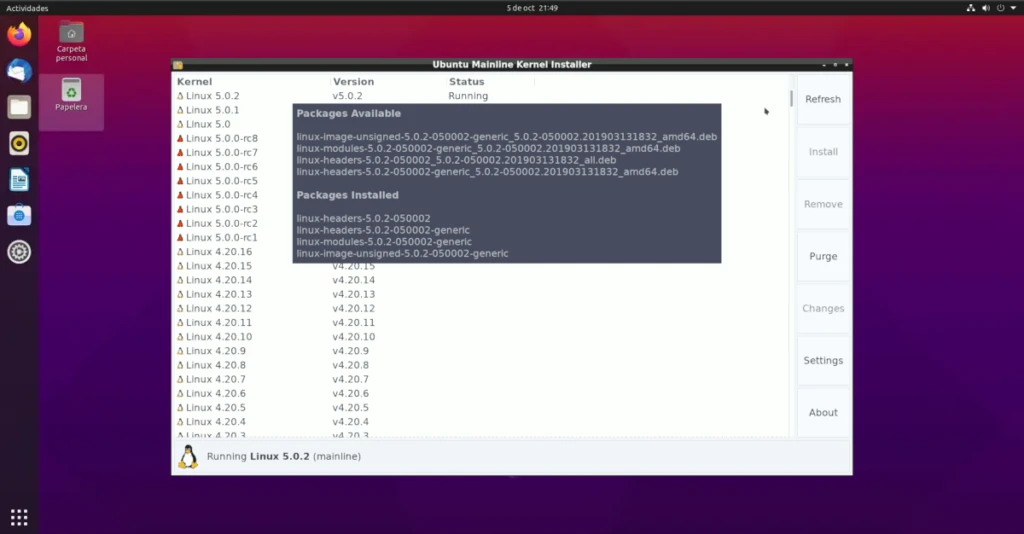
Task: Click red tux icon of Linux 5.0.0-rc1
Action: tap(180, 238)
